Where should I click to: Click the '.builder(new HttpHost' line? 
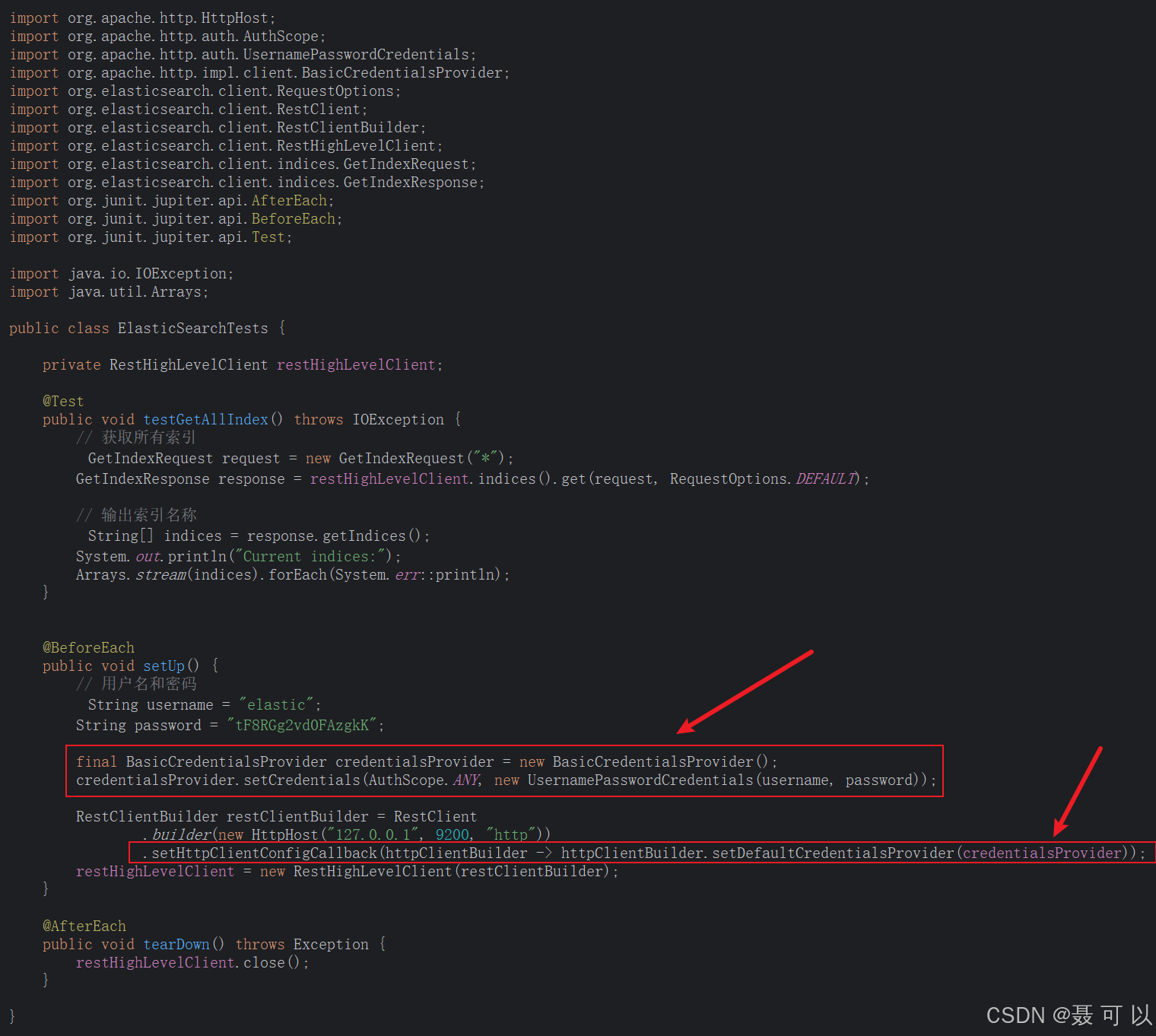[x=347, y=835]
